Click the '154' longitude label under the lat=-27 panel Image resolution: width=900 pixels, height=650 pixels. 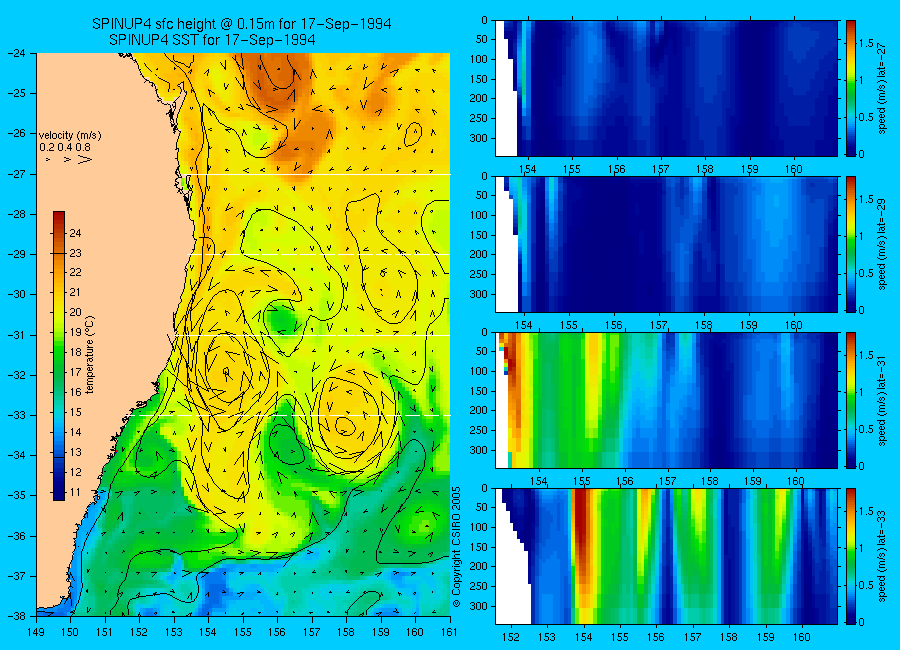point(527,169)
